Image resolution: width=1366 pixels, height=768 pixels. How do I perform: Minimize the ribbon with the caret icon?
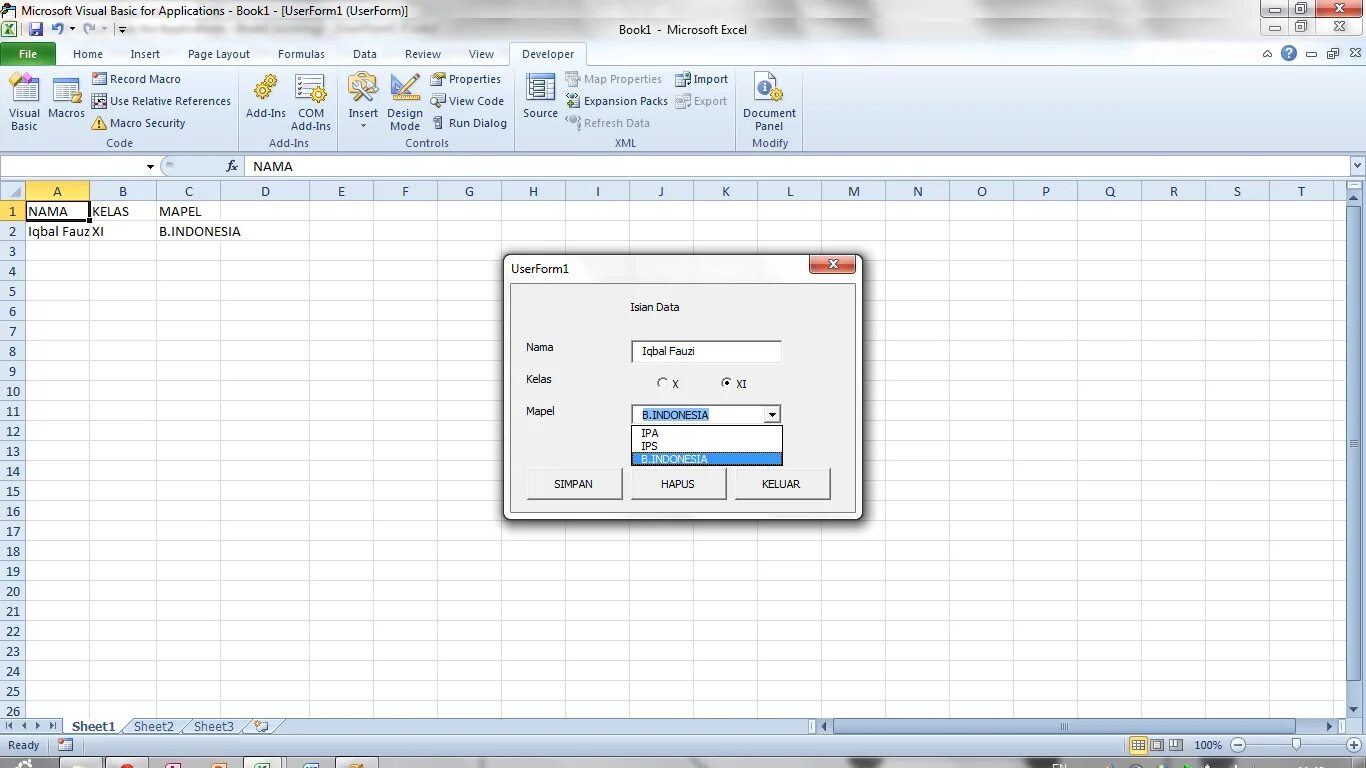coord(1268,54)
